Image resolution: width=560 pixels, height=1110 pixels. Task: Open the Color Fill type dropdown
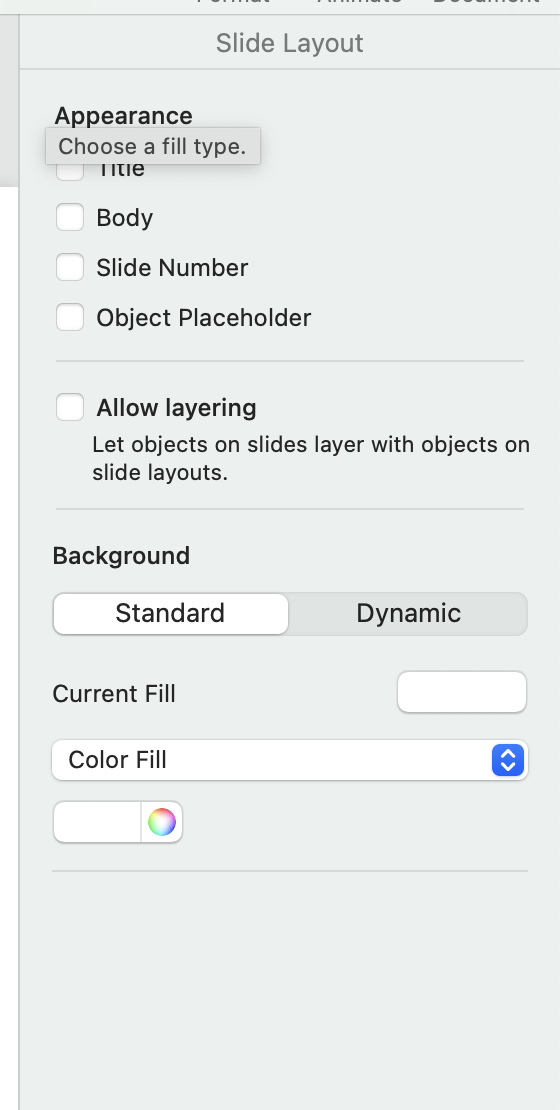[x=290, y=760]
